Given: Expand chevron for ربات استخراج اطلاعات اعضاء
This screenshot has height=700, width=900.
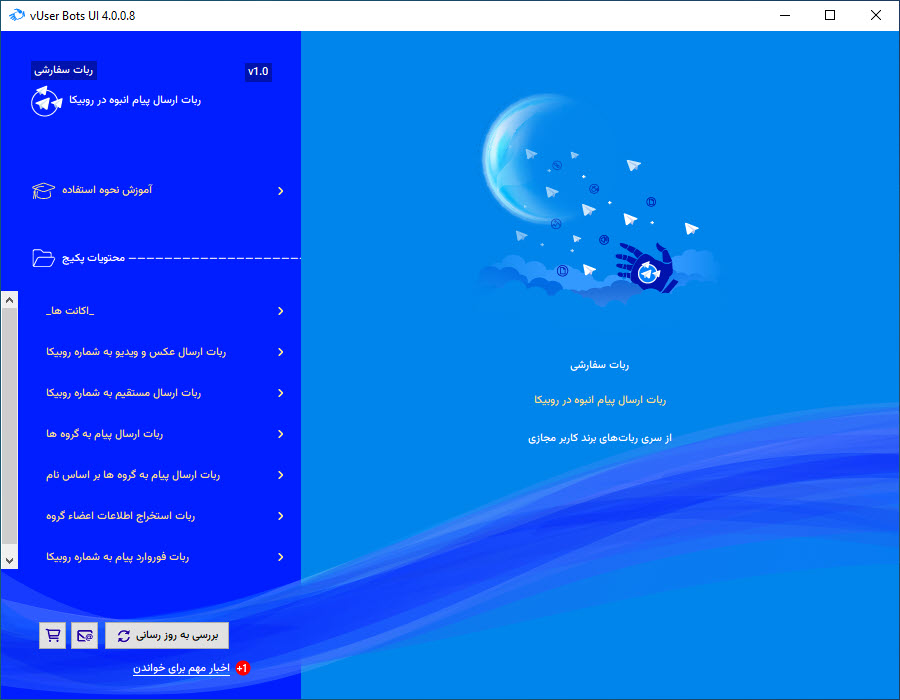Looking at the screenshot, I should [281, 516].
